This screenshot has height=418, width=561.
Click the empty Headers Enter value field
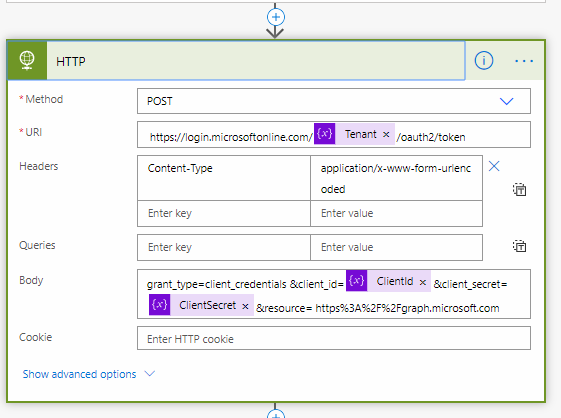tap(396, 214)
